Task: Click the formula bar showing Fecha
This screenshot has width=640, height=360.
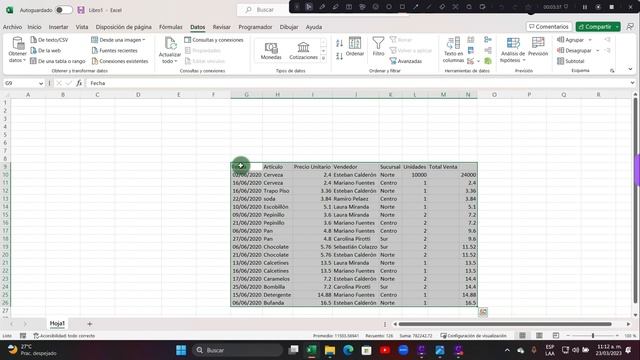Action: coord(359,83)
